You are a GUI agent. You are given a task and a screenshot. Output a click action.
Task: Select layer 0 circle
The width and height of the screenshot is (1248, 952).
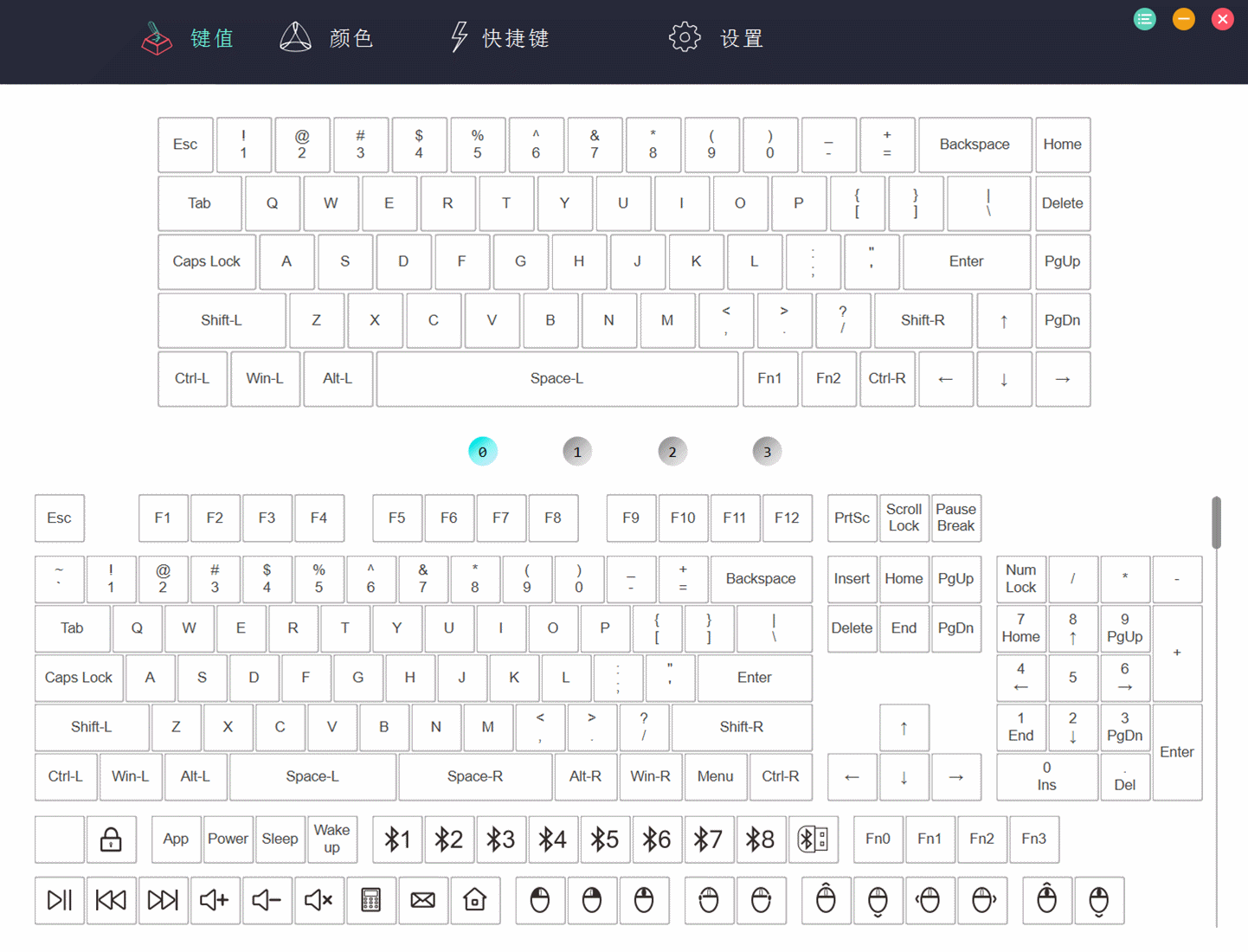[483, 452]
